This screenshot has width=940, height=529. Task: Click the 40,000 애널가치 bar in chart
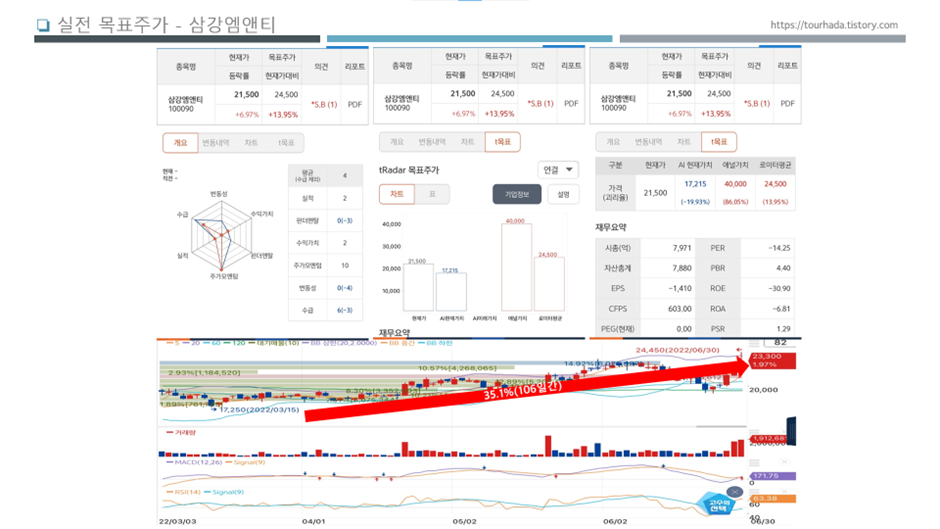coord(516,267)
